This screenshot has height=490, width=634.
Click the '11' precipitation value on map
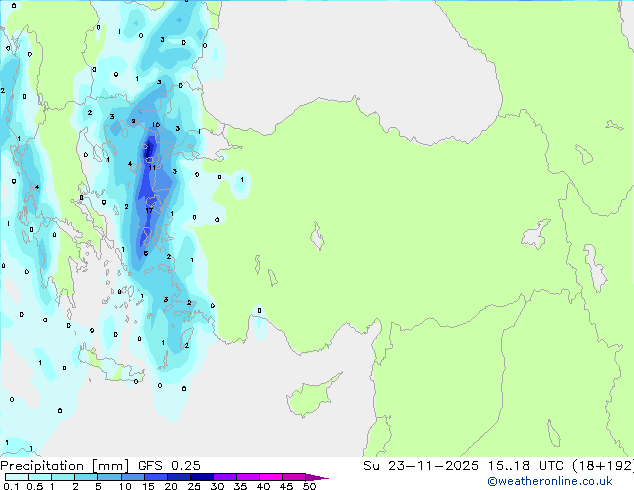pyautogui.click(x=152, y=167)
